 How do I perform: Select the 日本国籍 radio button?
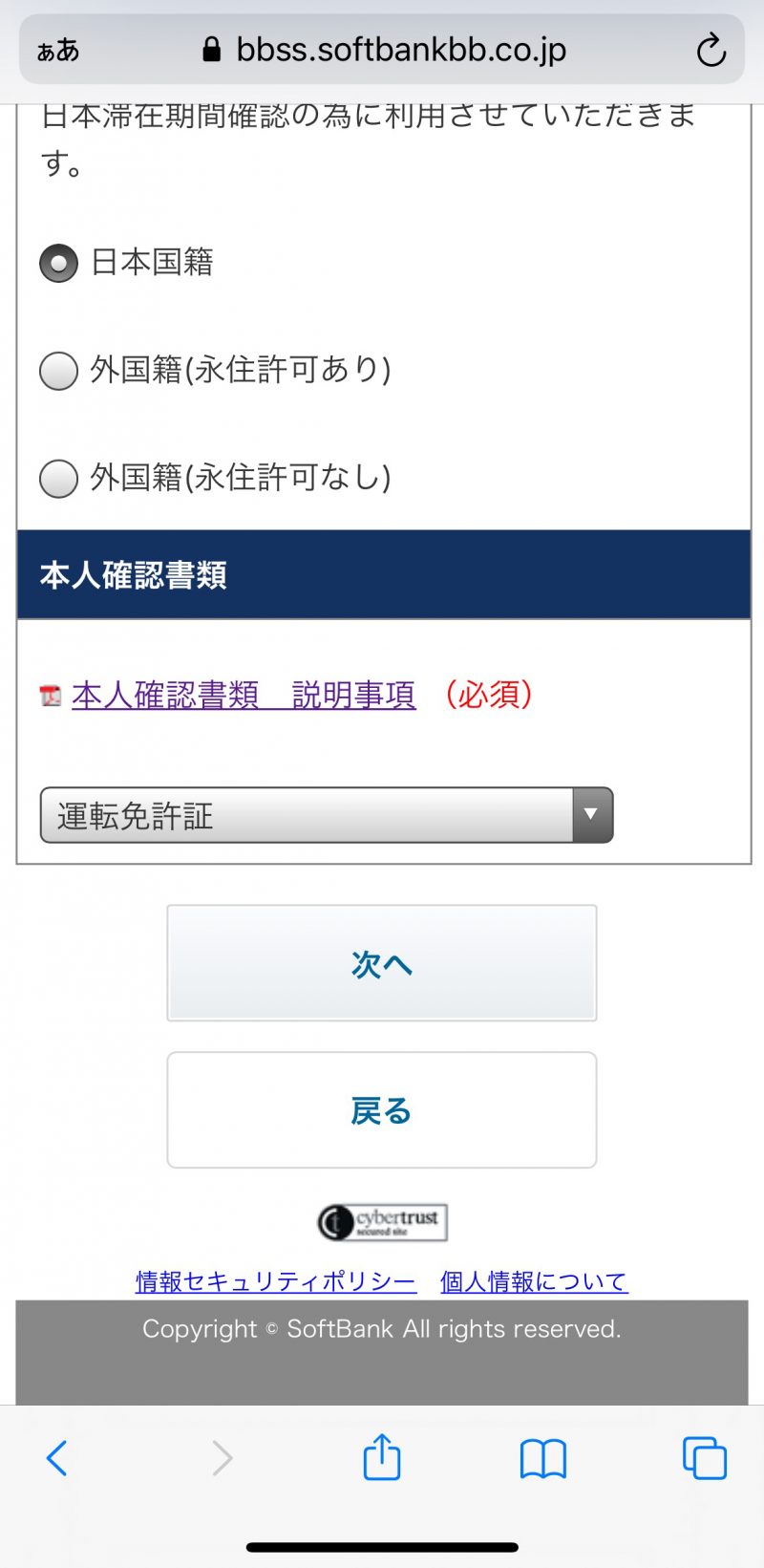coord(58,264)
